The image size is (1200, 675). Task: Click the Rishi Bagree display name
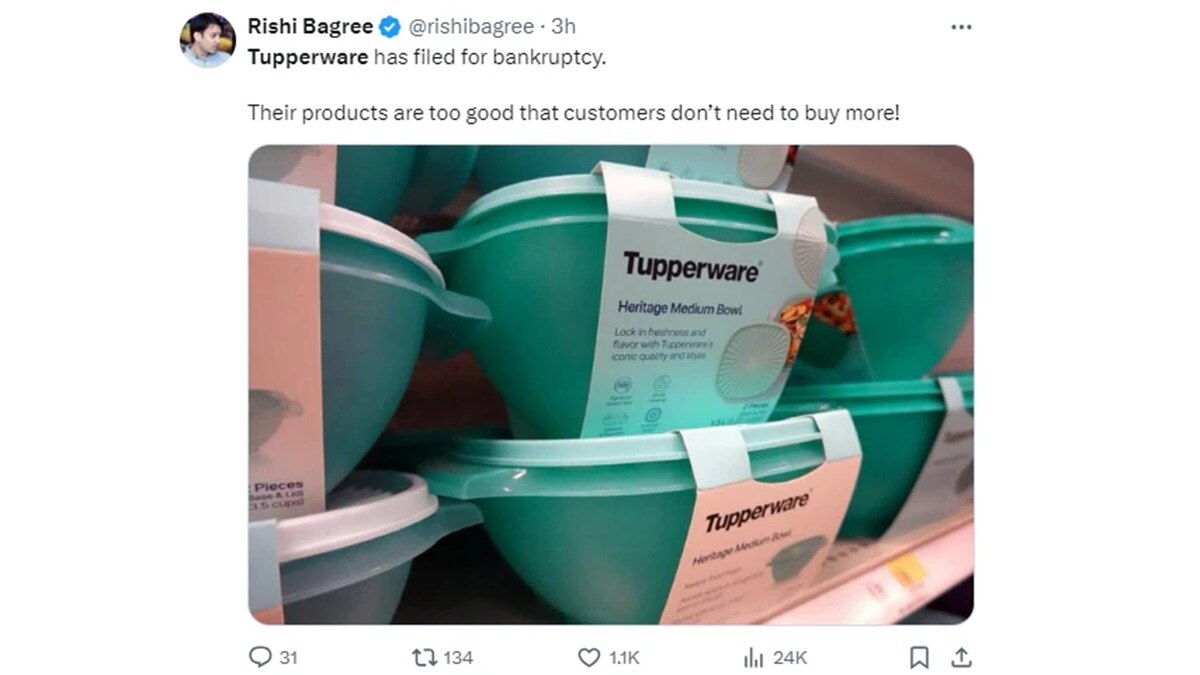pos(311,27)
